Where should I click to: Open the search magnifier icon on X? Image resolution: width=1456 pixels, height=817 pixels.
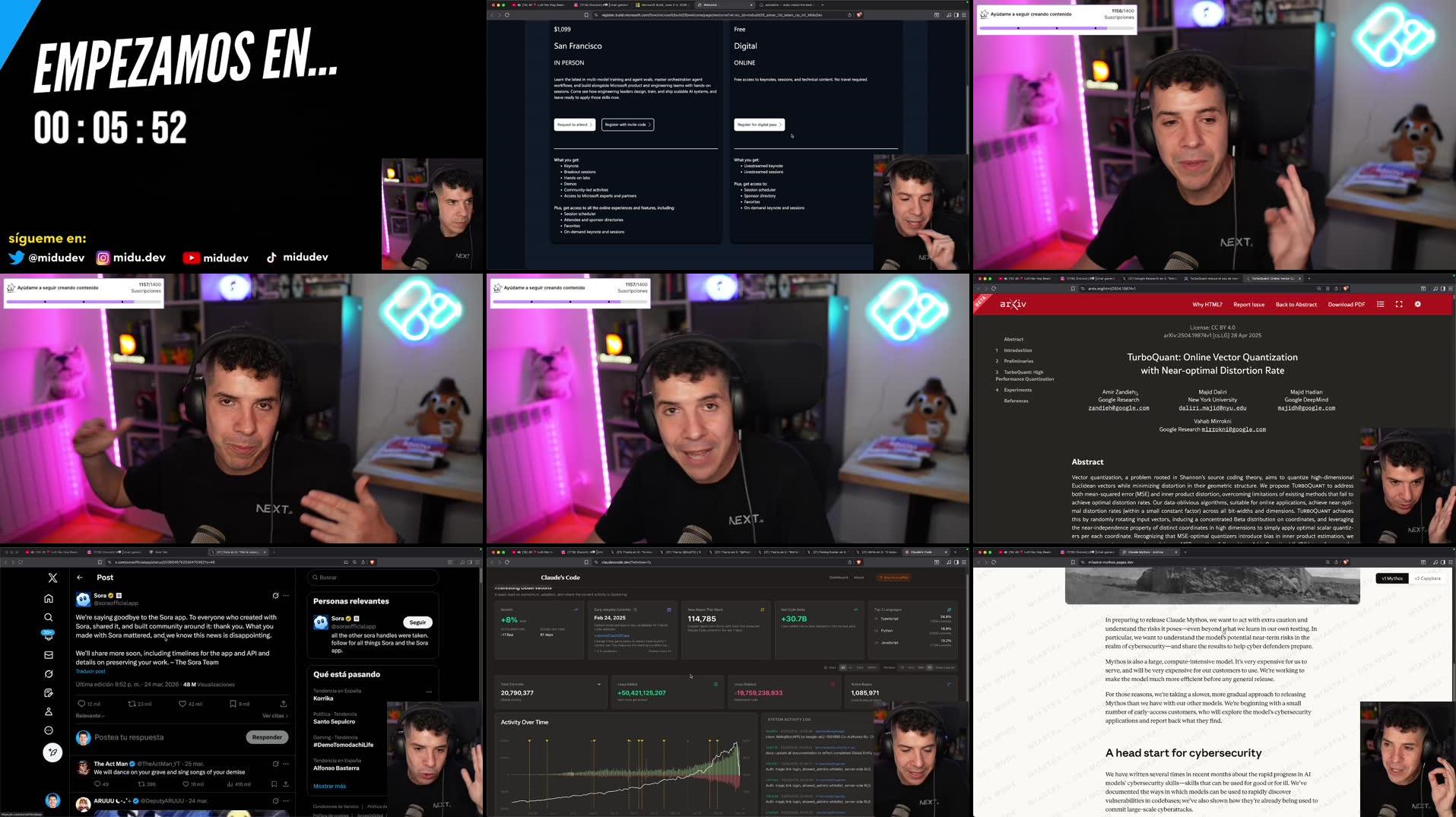pyautogui.click(x=49, y=617)
